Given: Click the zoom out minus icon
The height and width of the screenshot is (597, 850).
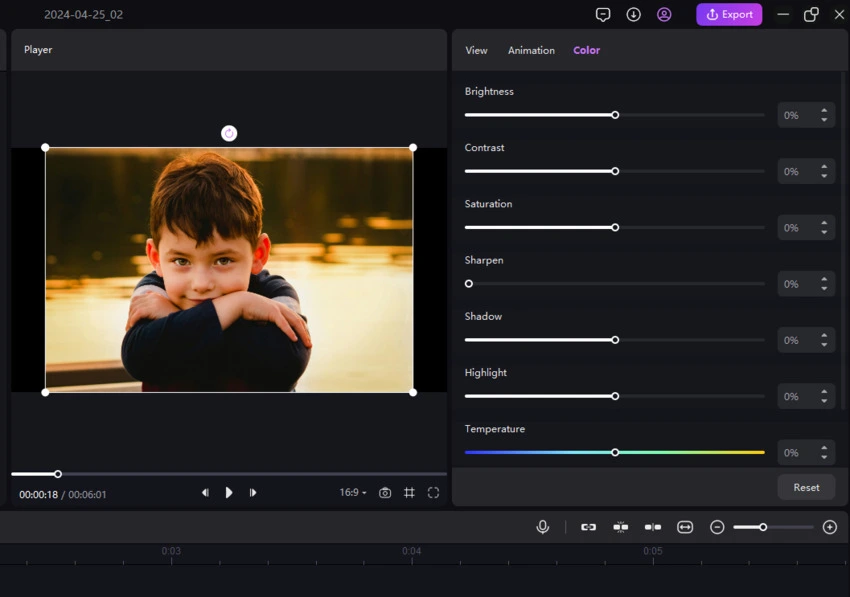Looking at the screenshot, I should click(x=717, y=527).
